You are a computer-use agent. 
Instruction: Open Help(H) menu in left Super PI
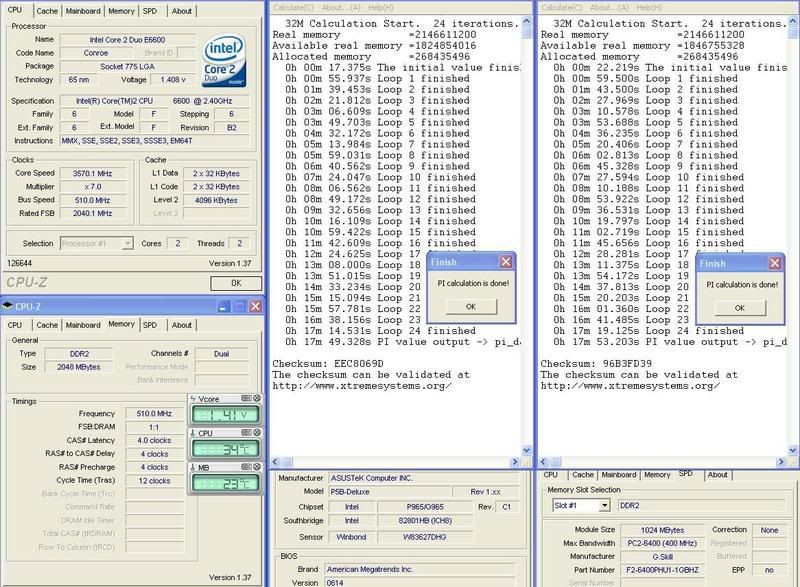coord(381,8)
